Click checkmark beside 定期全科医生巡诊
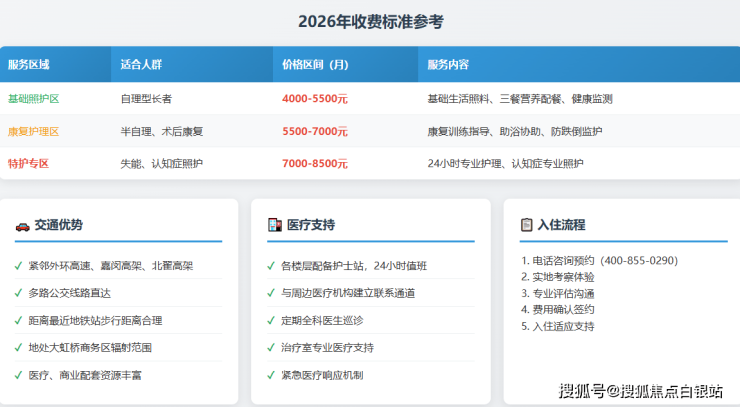Screen dimensions: 740x407 [x=271, y=320]
